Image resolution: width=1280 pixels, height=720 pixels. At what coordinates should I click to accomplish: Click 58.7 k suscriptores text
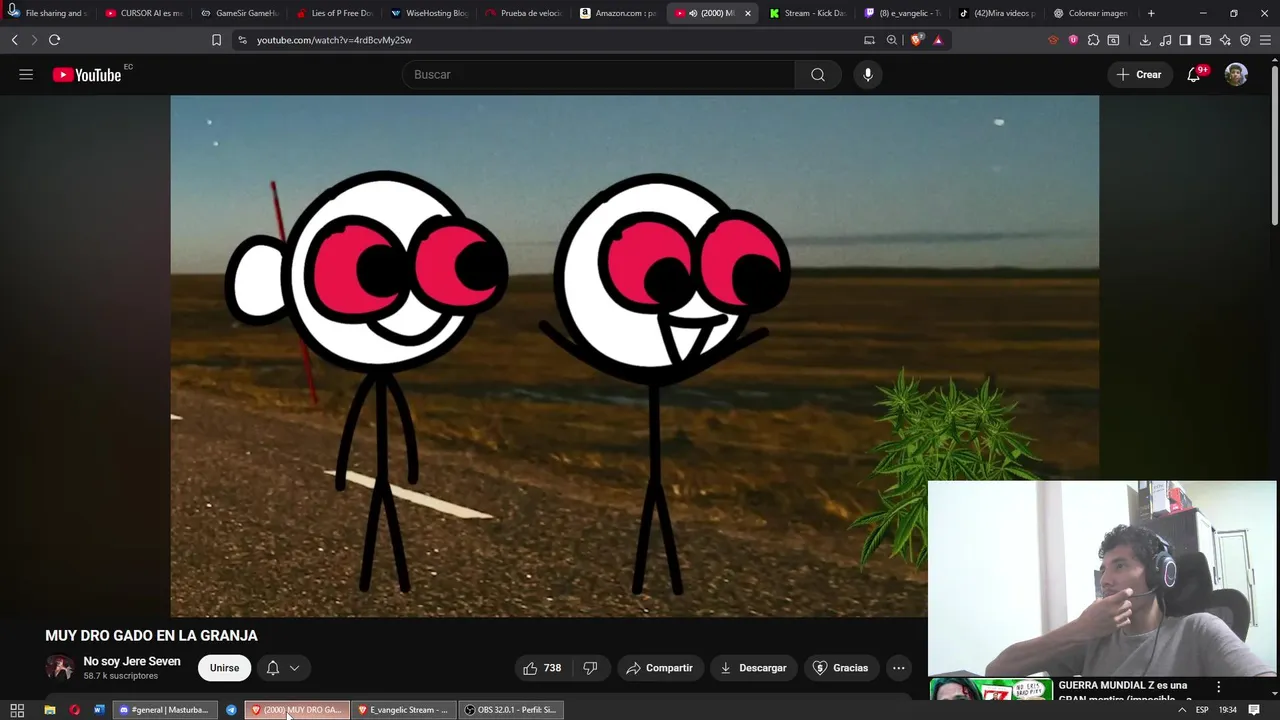tap(120, 676)
